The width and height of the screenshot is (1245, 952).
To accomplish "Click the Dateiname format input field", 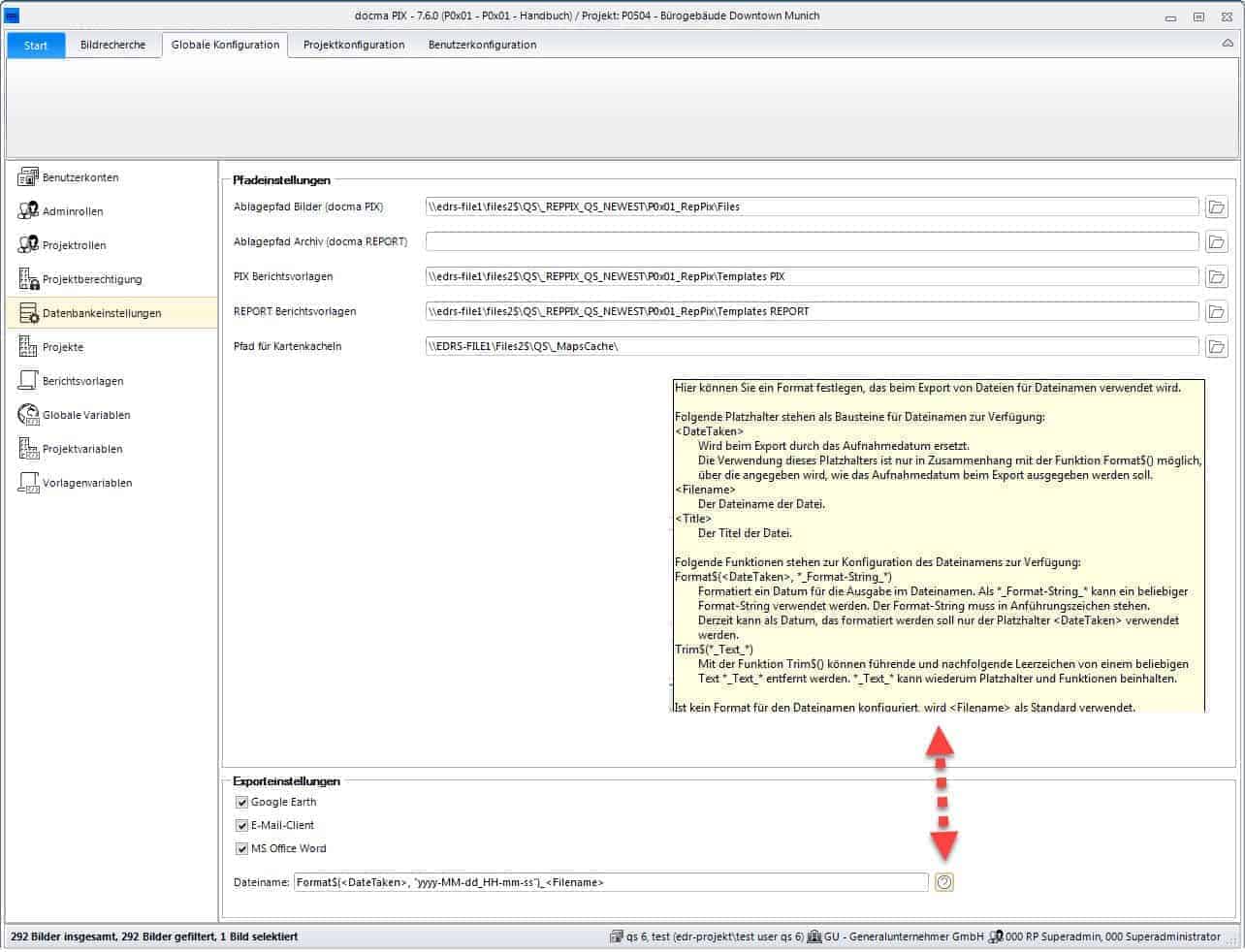I will pos(611,882).
